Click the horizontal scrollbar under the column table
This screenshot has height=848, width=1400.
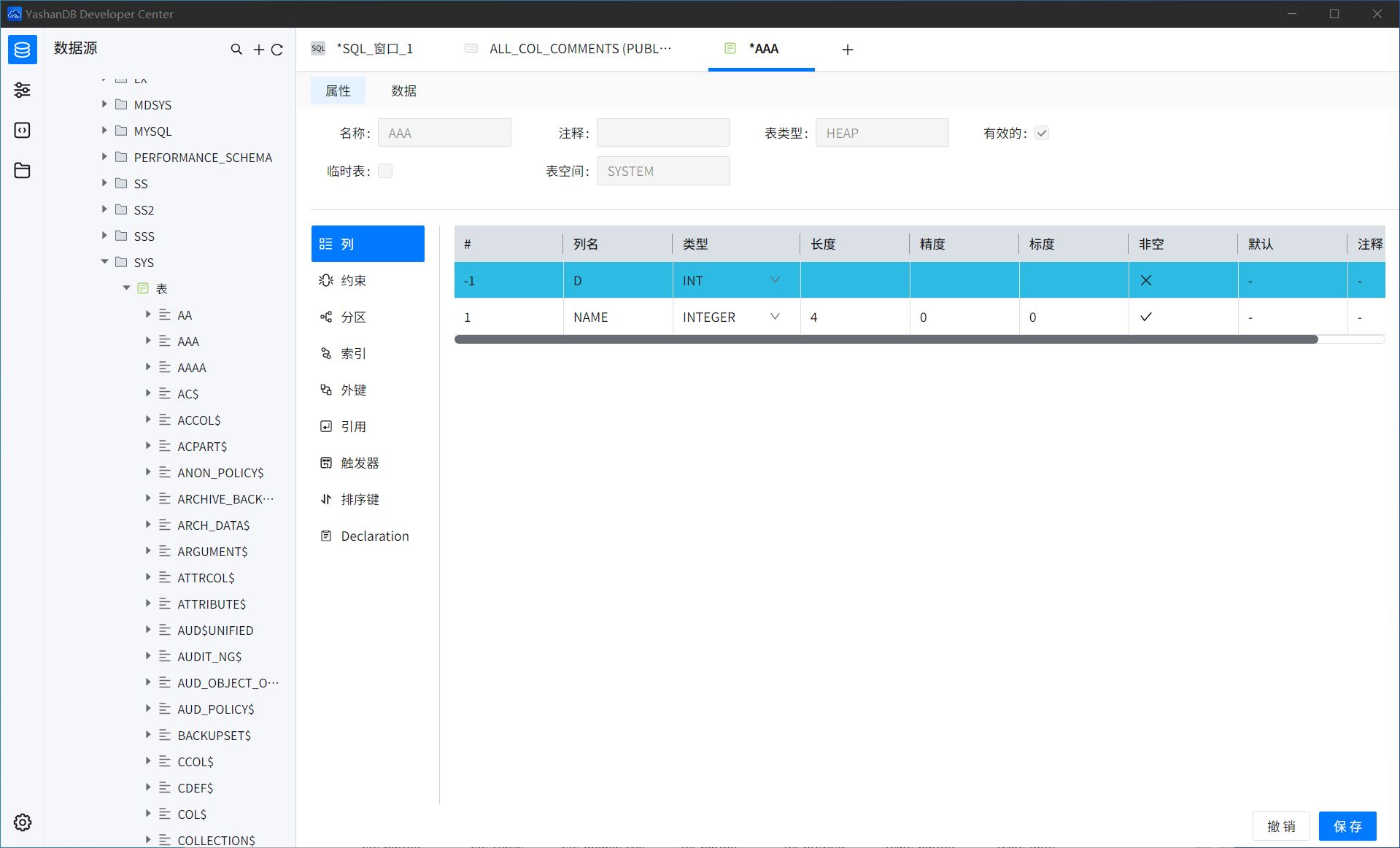[x=886, y=339]
